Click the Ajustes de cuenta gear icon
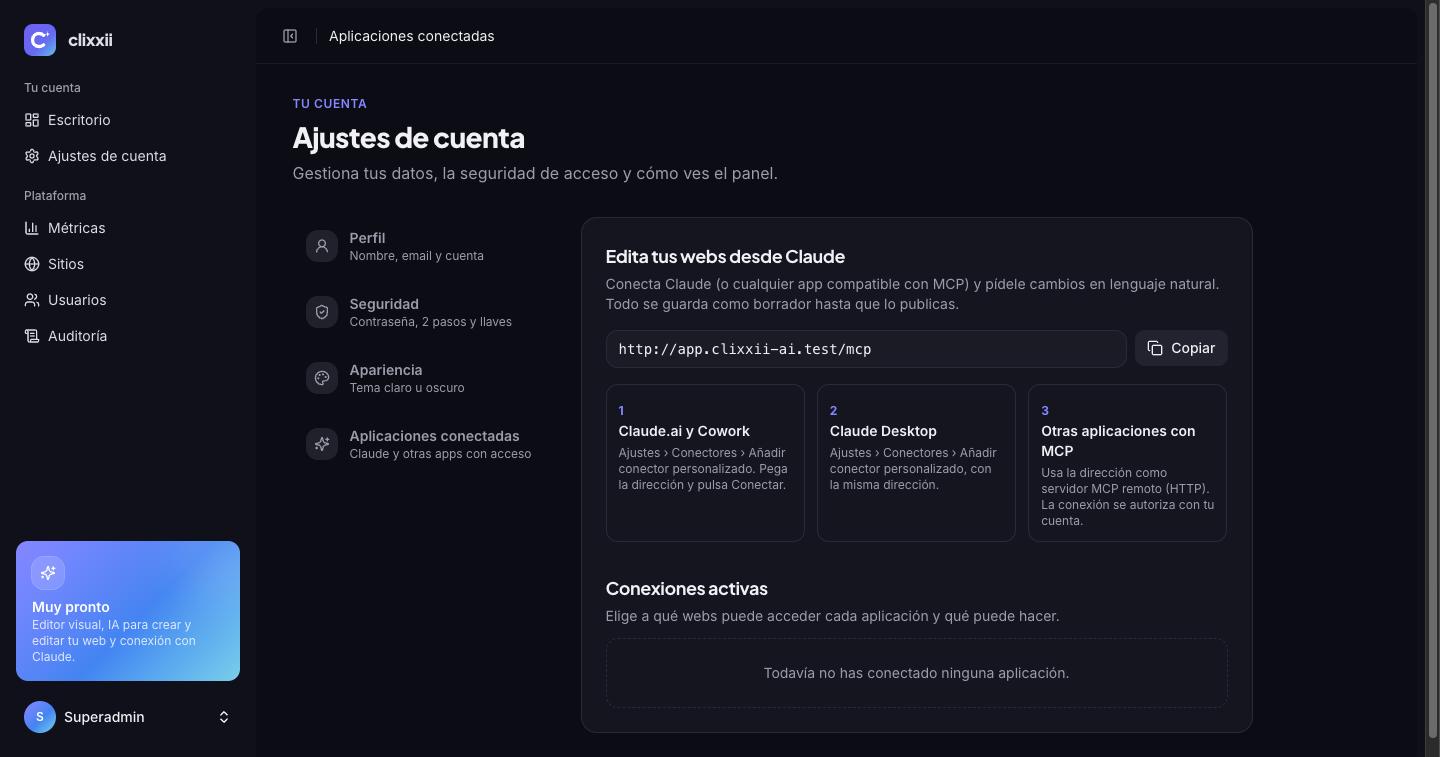Image resolution: width=1440 pixels, height=757 pixels. (32, 156)
